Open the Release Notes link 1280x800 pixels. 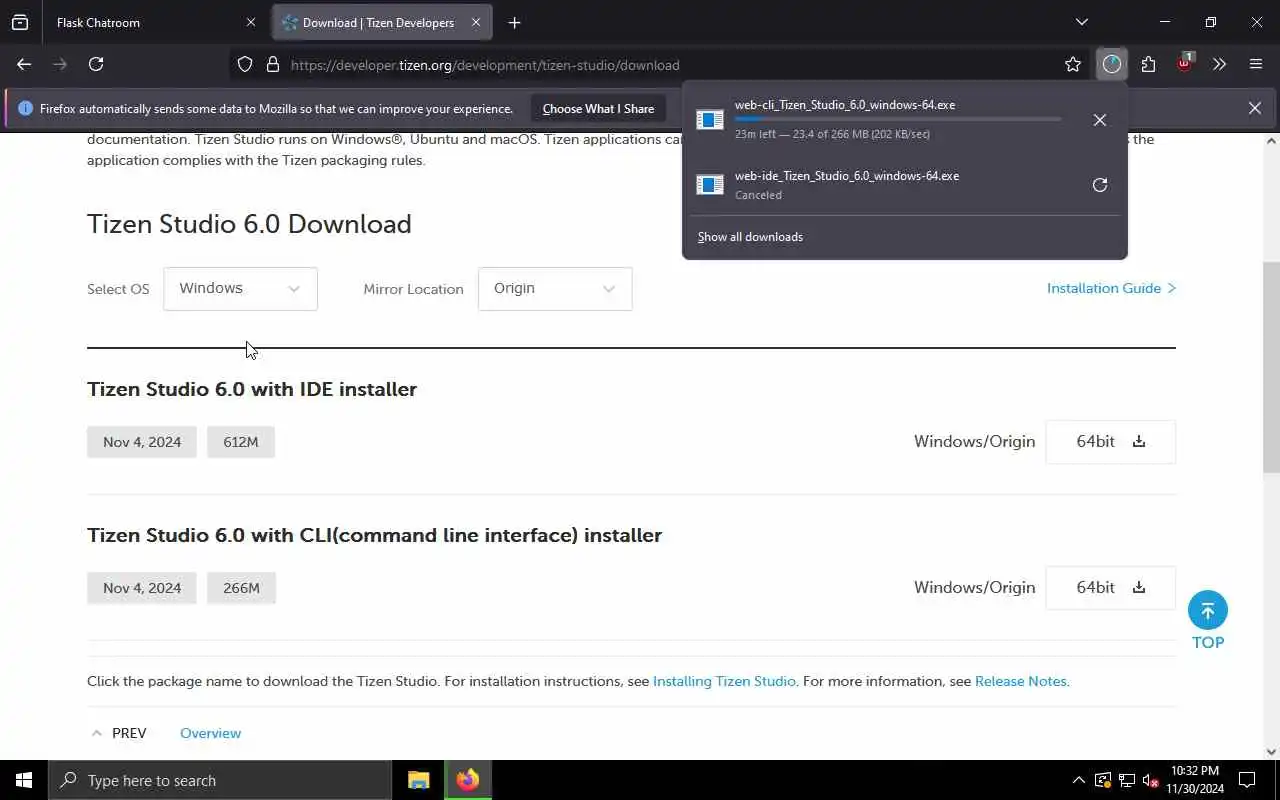pos(1020,681)
